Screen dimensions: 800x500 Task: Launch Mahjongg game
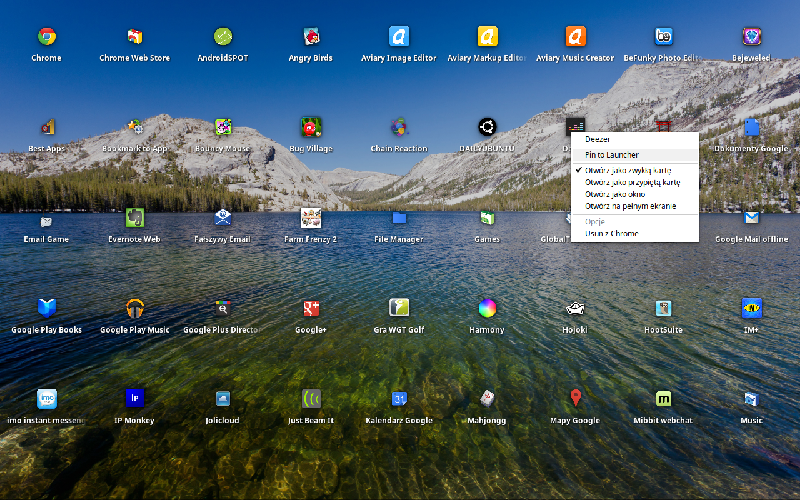487,399
